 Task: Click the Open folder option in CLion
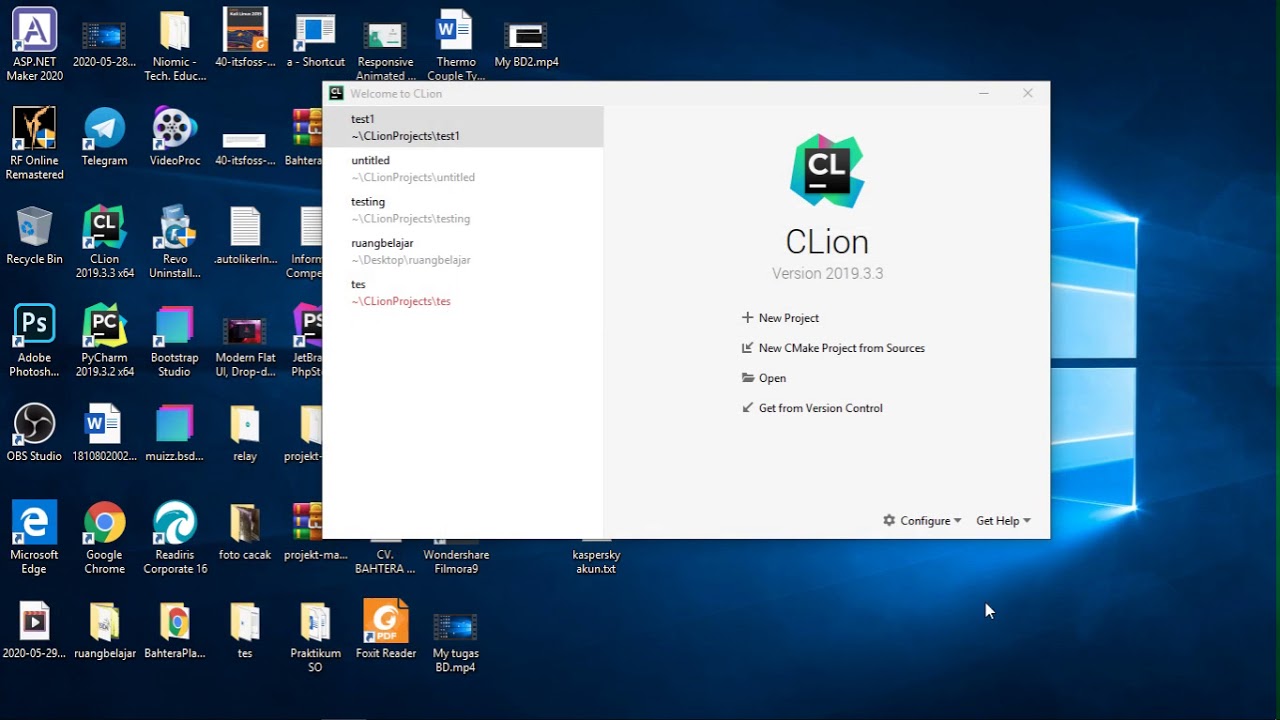coord(764,378)
